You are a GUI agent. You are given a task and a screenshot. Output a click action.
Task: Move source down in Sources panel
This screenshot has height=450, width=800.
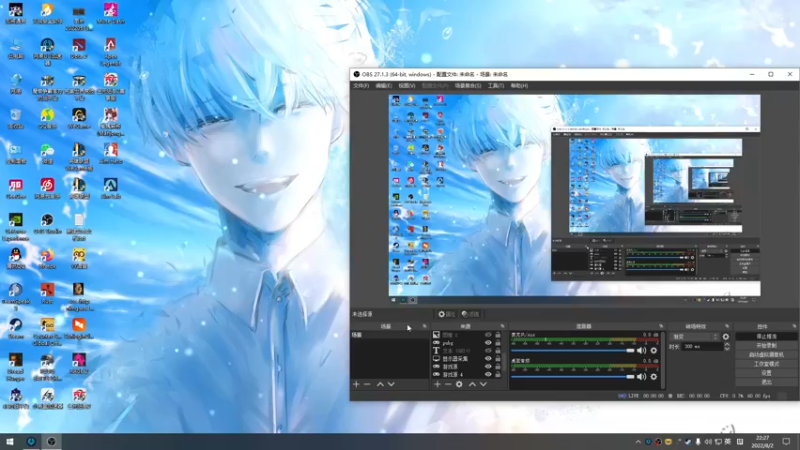click(483, 384)
